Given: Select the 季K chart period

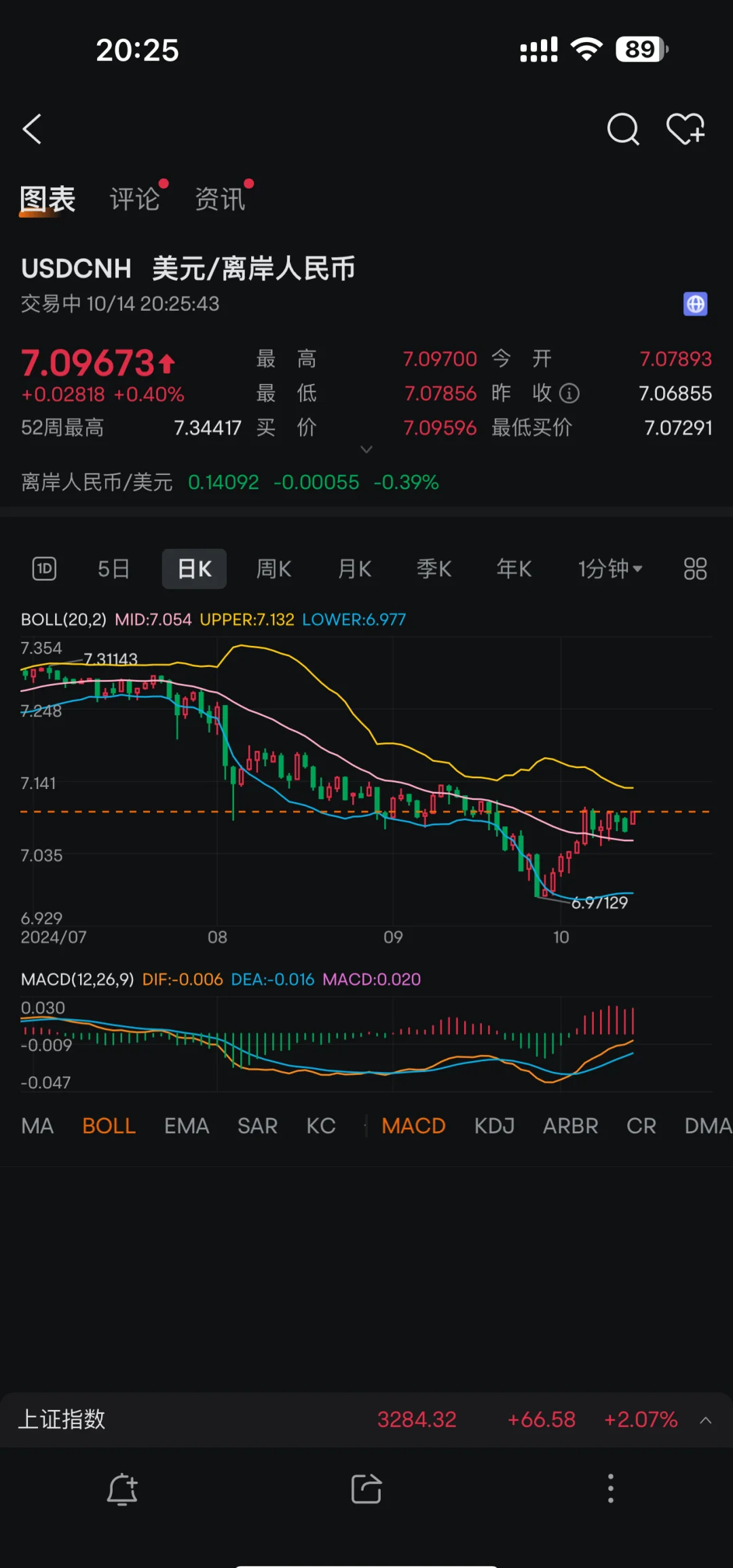Looking at the screenshot, I should 434,569.
